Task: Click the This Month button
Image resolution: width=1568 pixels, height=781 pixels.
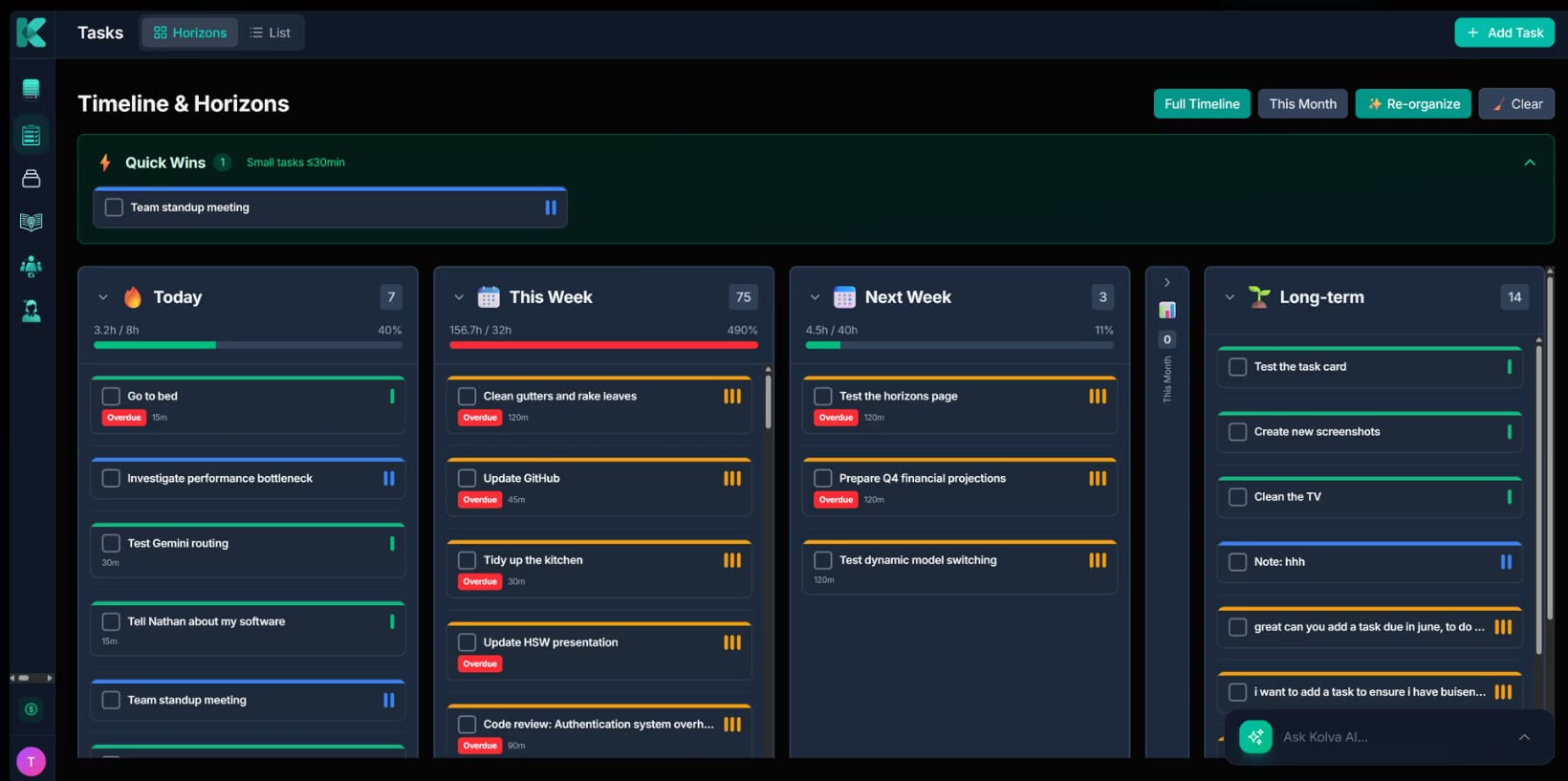Action: click(1303, 104)
